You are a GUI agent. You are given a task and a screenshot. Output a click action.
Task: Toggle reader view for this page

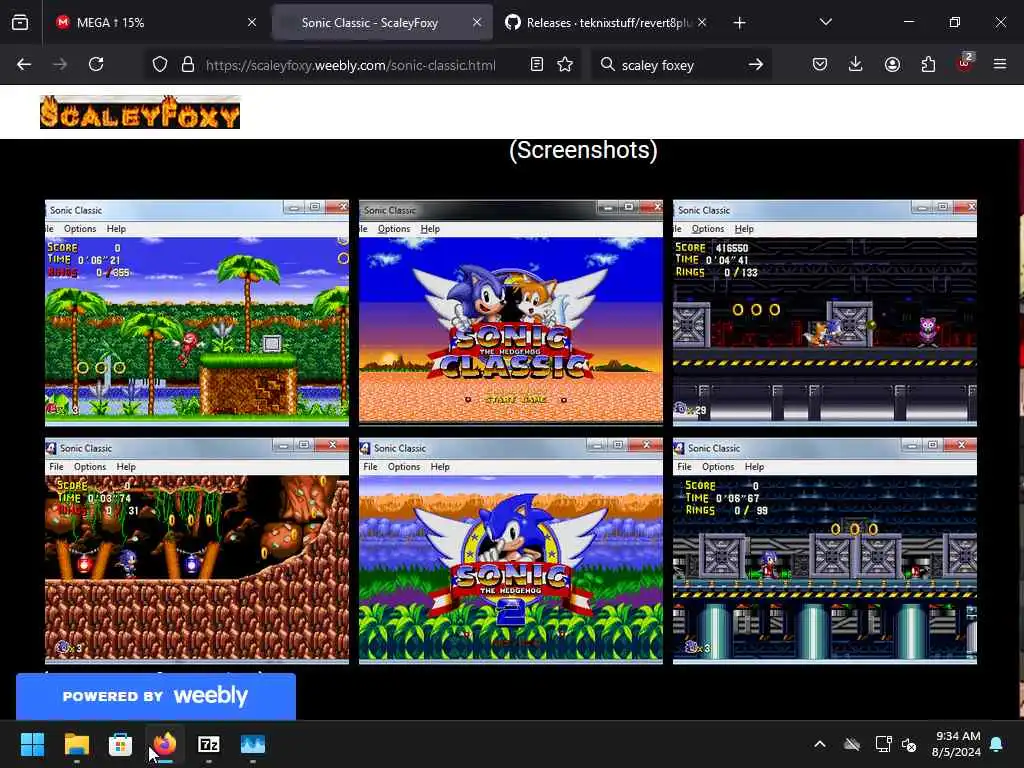pos(537,65)
